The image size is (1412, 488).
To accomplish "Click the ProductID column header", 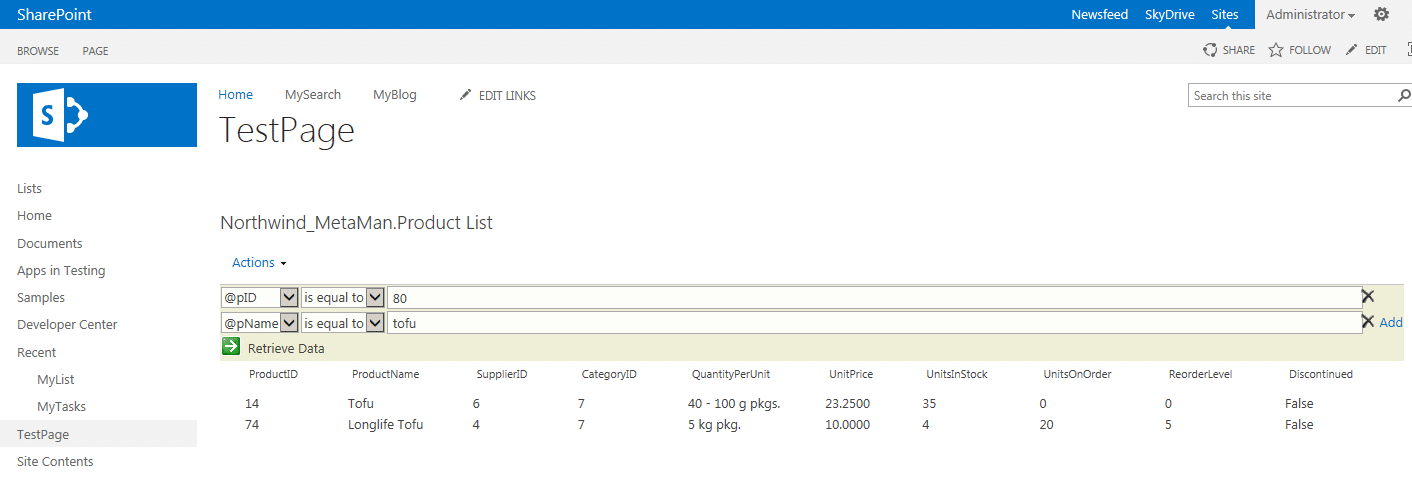I will [273, 374].
